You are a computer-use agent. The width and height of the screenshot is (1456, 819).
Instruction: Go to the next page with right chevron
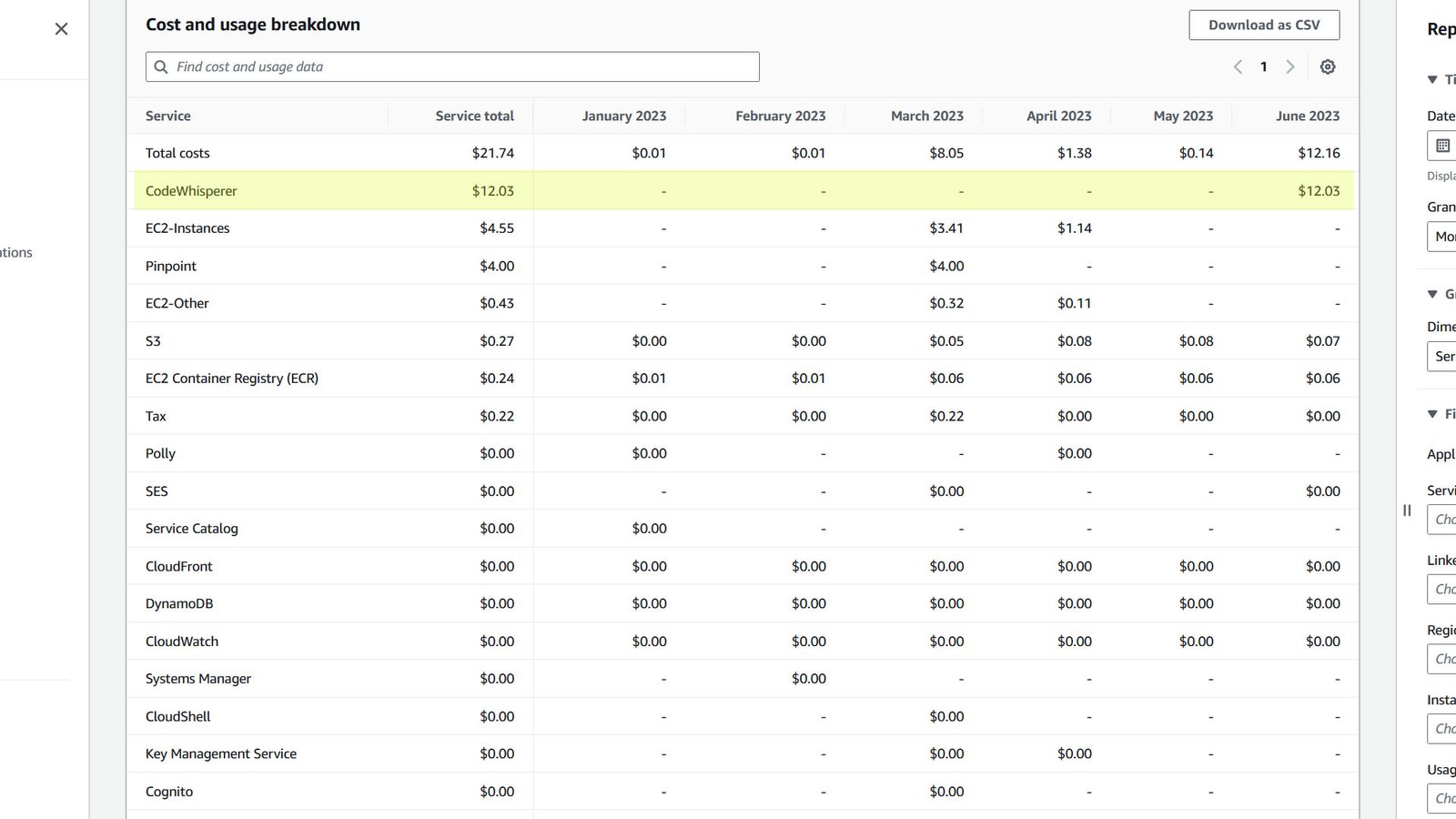(x=1290, y=66)
